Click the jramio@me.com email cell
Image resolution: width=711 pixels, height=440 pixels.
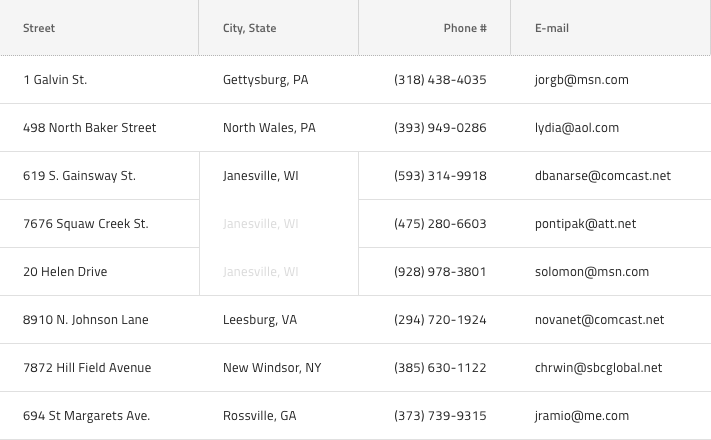click(582, 416)
